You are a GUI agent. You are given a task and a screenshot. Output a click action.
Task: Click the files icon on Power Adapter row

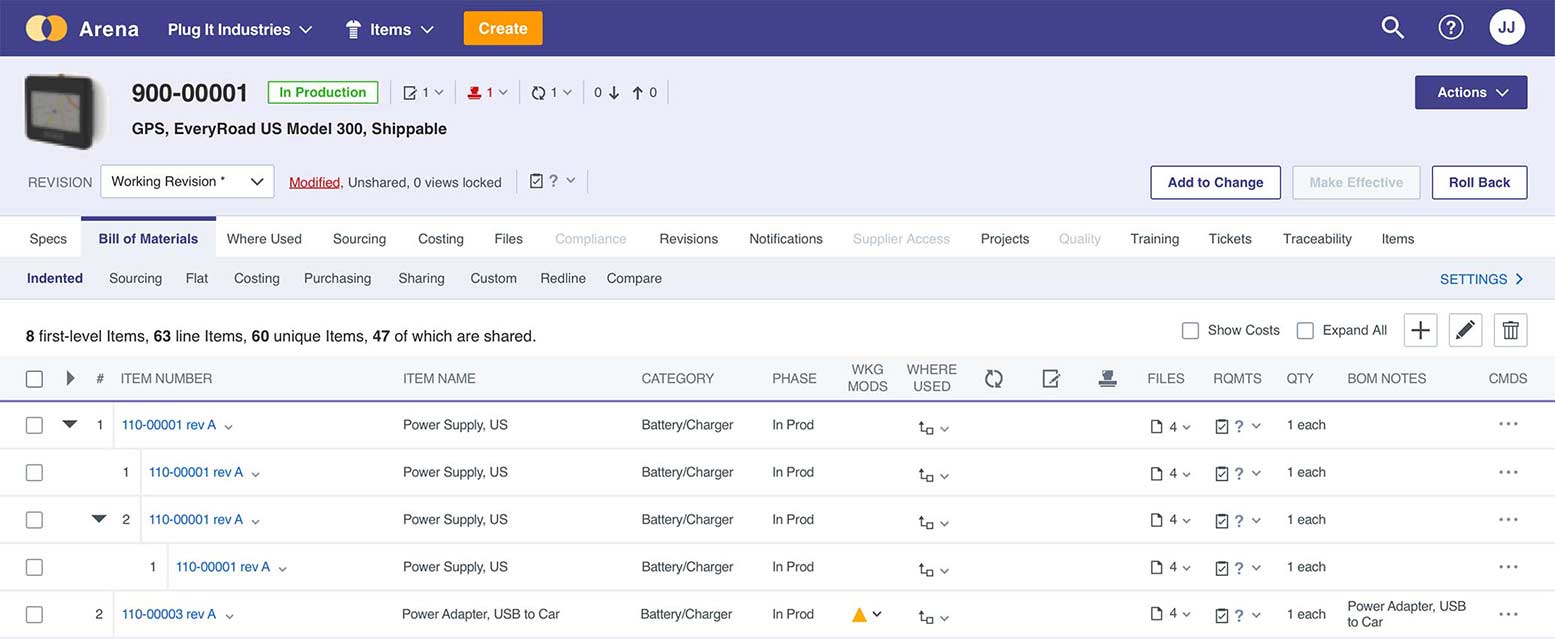[1157, 614]
